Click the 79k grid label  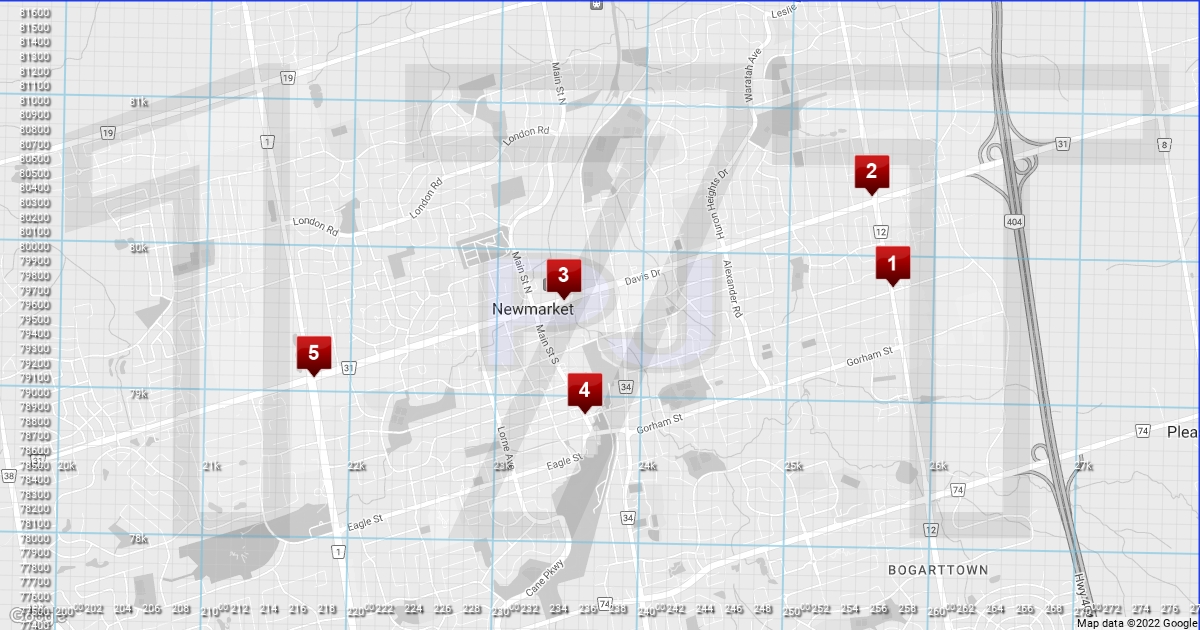[x=139, y=394]
